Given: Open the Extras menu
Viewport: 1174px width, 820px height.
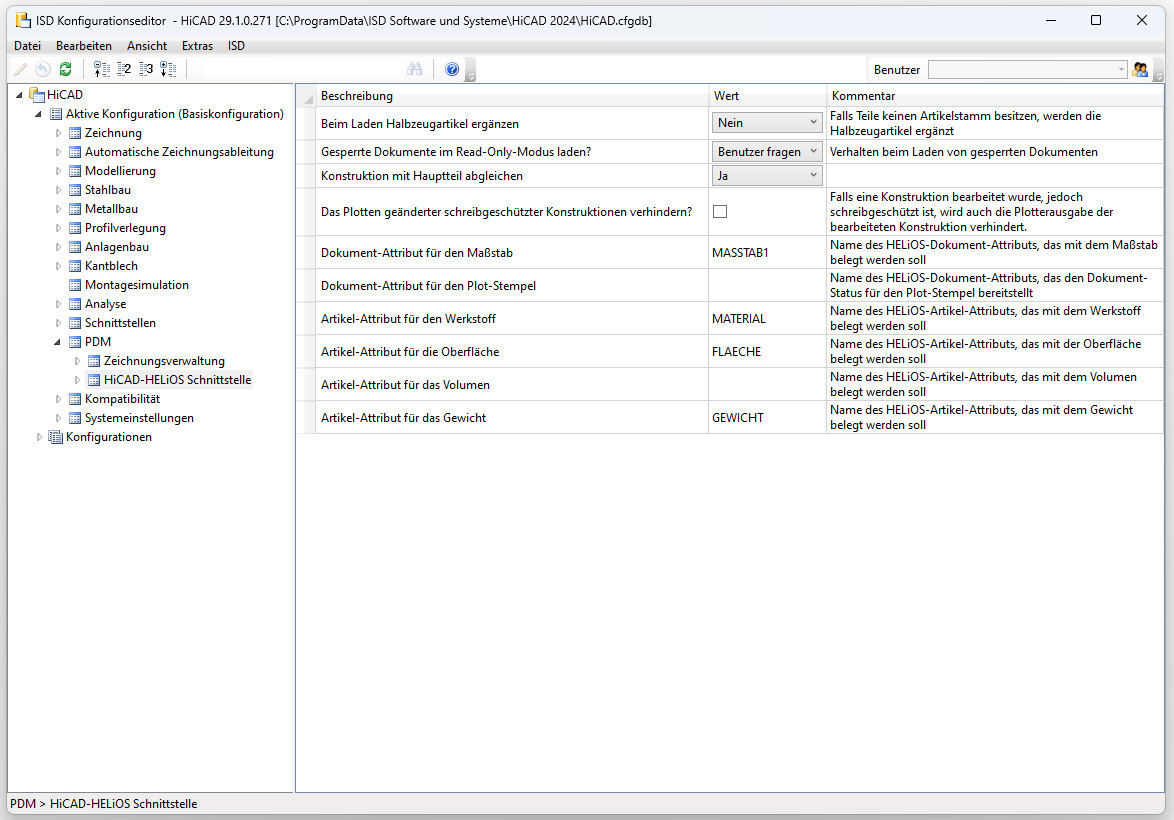Looking at the screenshot, I should point(197,46).
